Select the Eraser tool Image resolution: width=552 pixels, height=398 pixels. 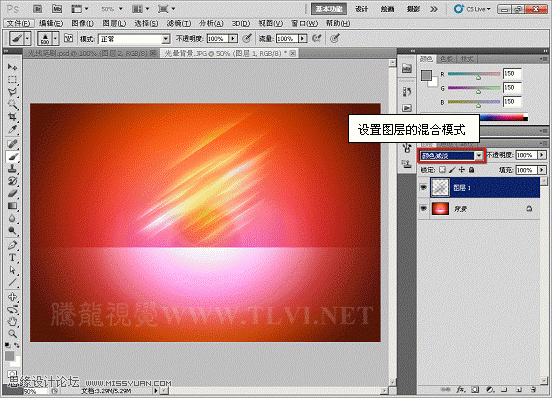coord(12,194)
